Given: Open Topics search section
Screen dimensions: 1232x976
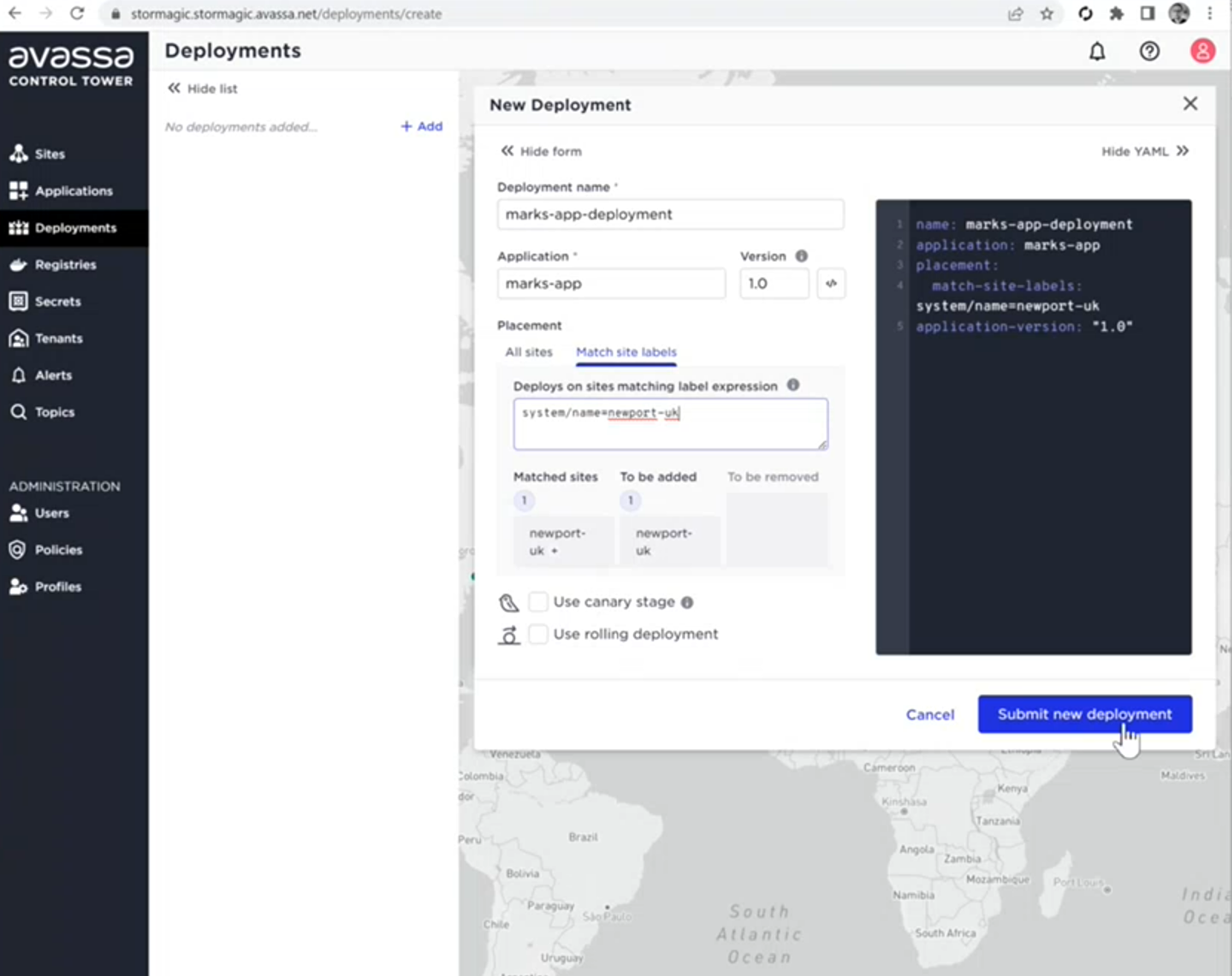Looking at the screenshot, I should point(42,412).
